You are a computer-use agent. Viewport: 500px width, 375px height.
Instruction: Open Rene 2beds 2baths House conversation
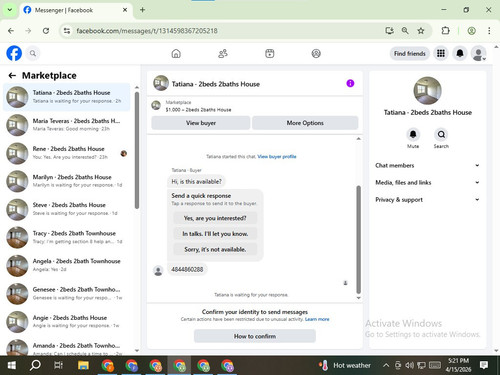coord(67,153)
